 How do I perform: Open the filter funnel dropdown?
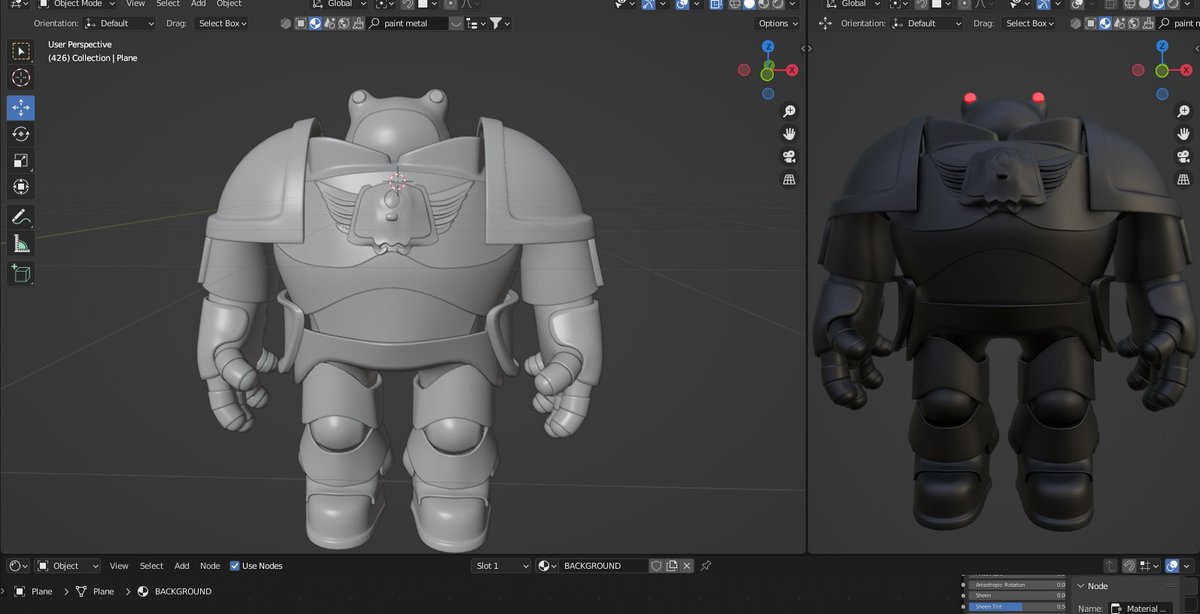499,23
